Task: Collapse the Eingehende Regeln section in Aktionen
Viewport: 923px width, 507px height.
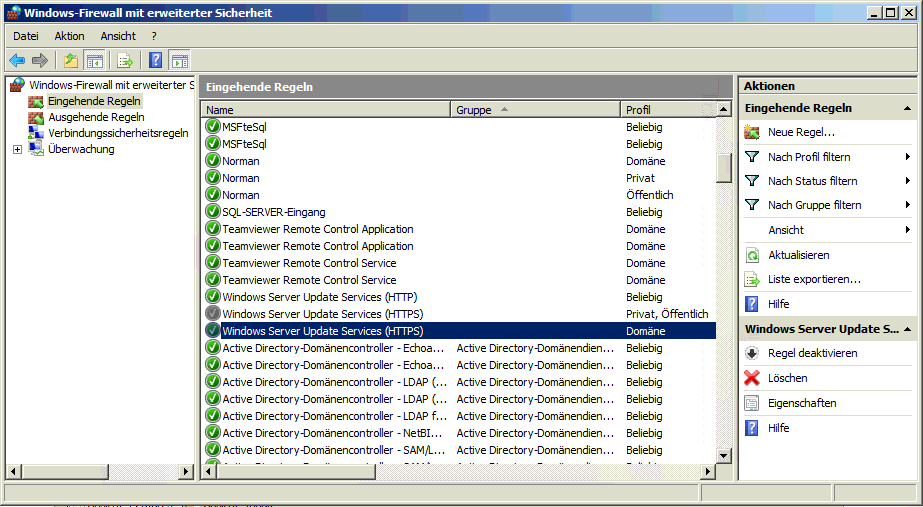Action: pos(907,108)
